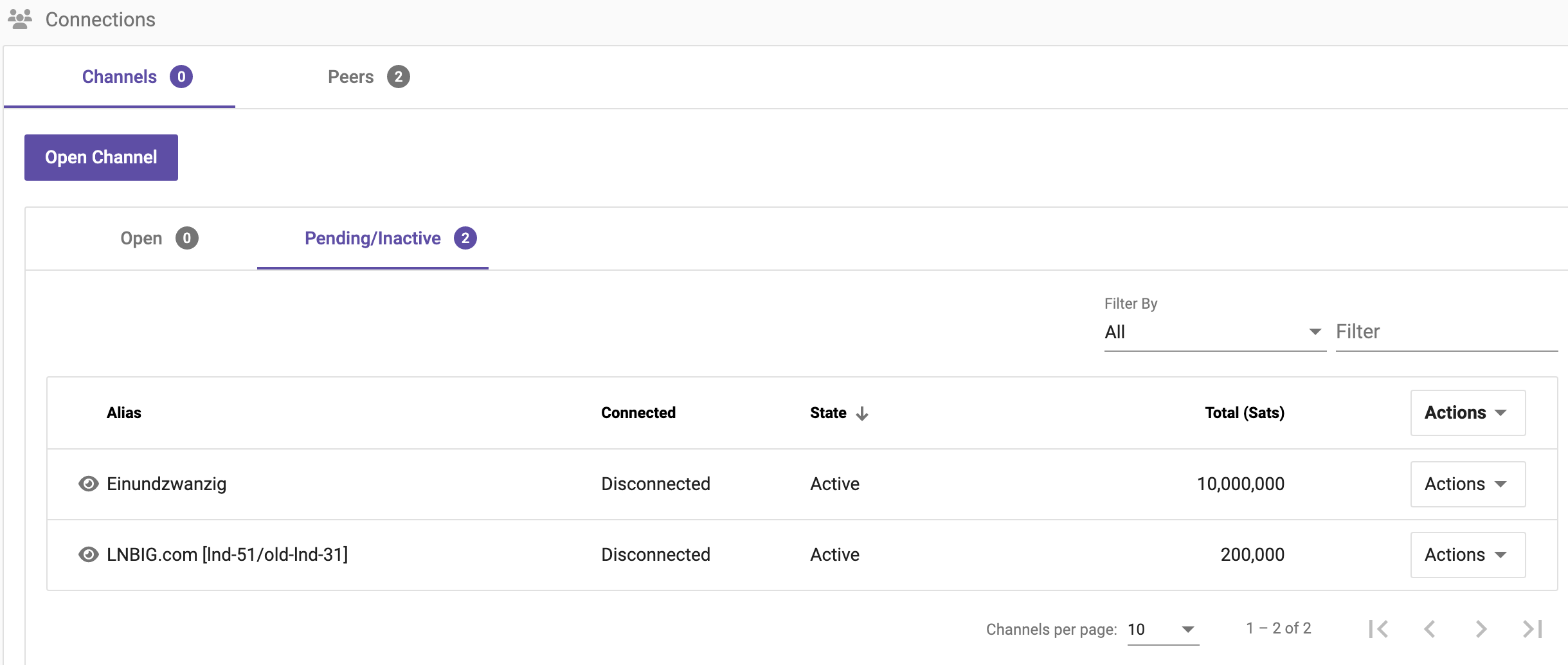Open Actions dropdown in table header

tap(1467, 413)
